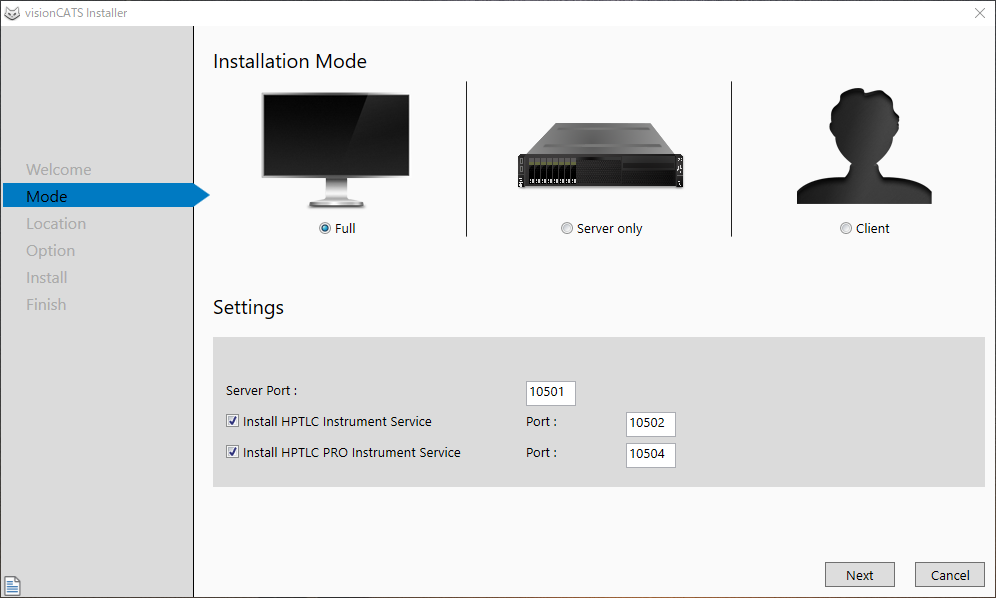Image resolution: width=996 pixels, height=598 pixels.
Task: Uncheck Install HPTLC PRO Instrument Service
Action: (x=232, y=452)
